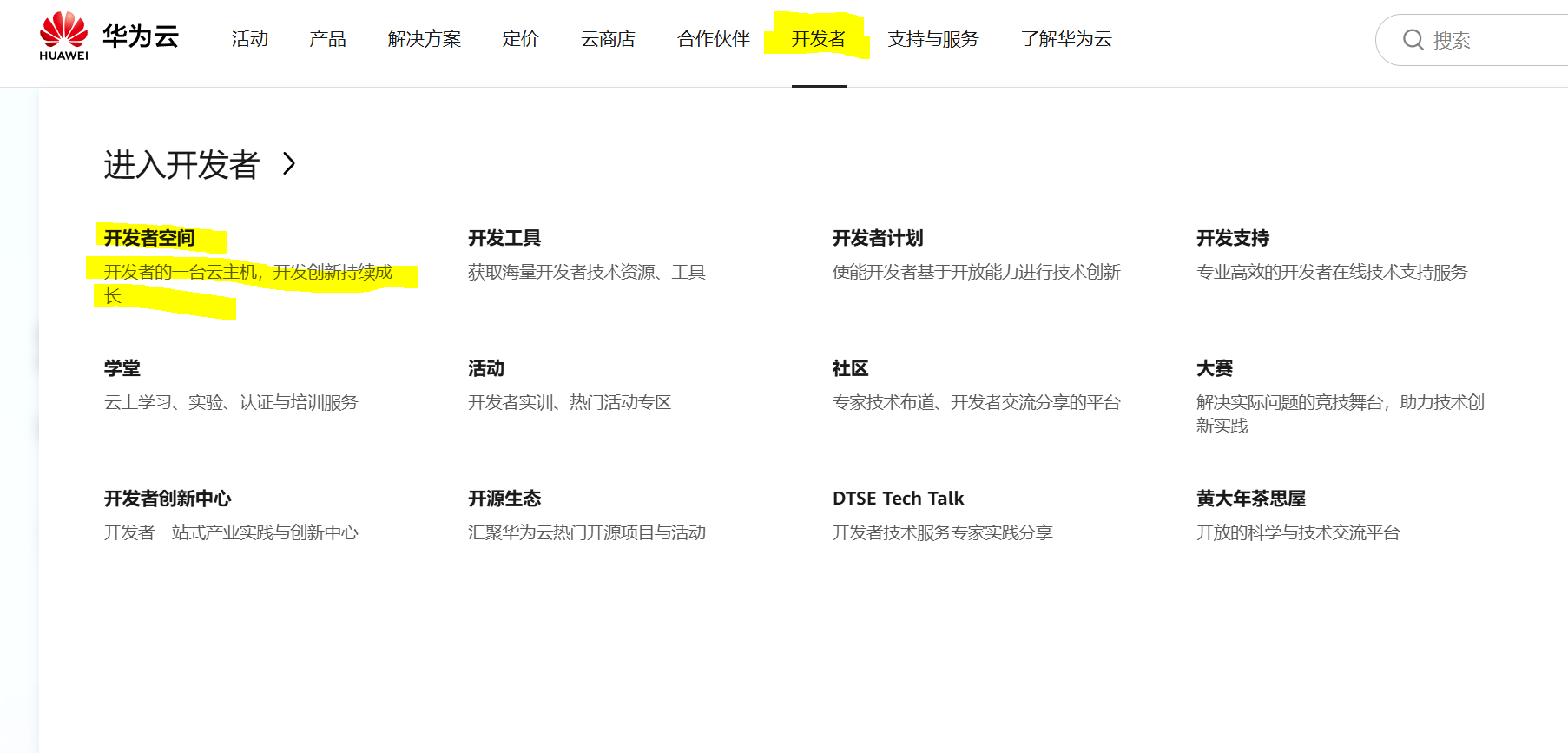
Task: Open the 开源生态 link
Action: pos(504,499)
